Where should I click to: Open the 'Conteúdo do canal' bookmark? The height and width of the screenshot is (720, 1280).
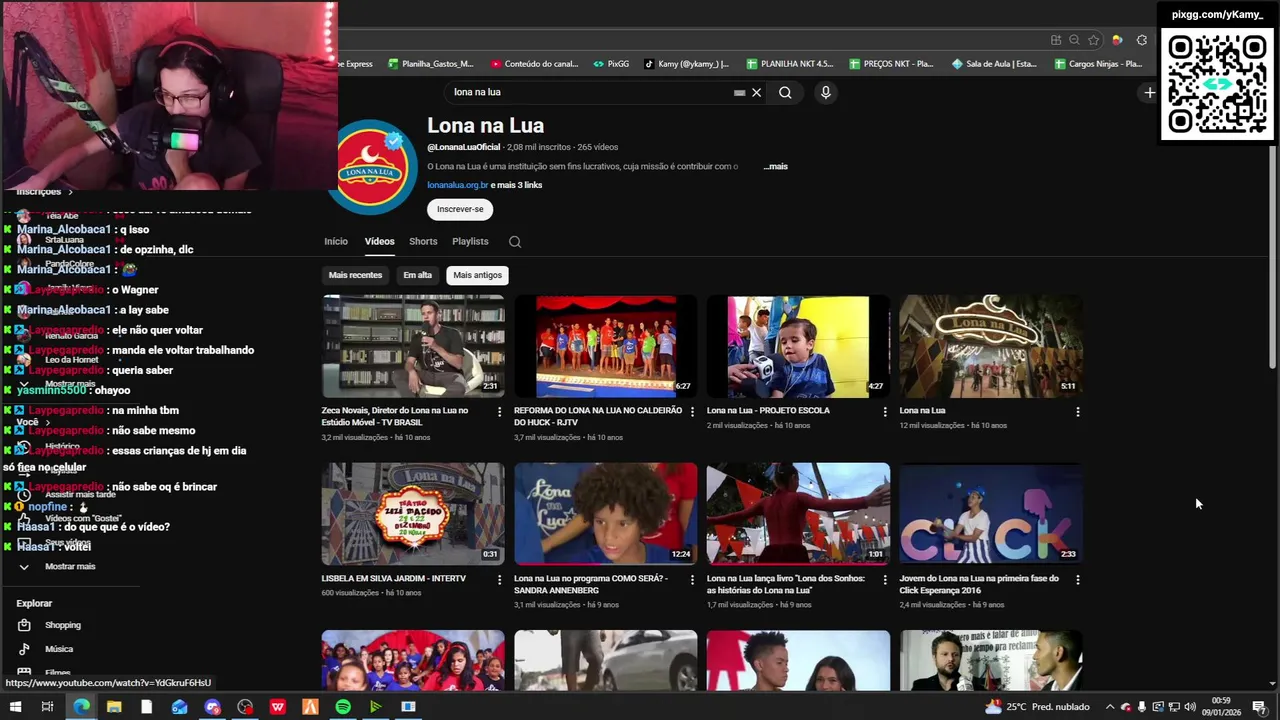534,64
